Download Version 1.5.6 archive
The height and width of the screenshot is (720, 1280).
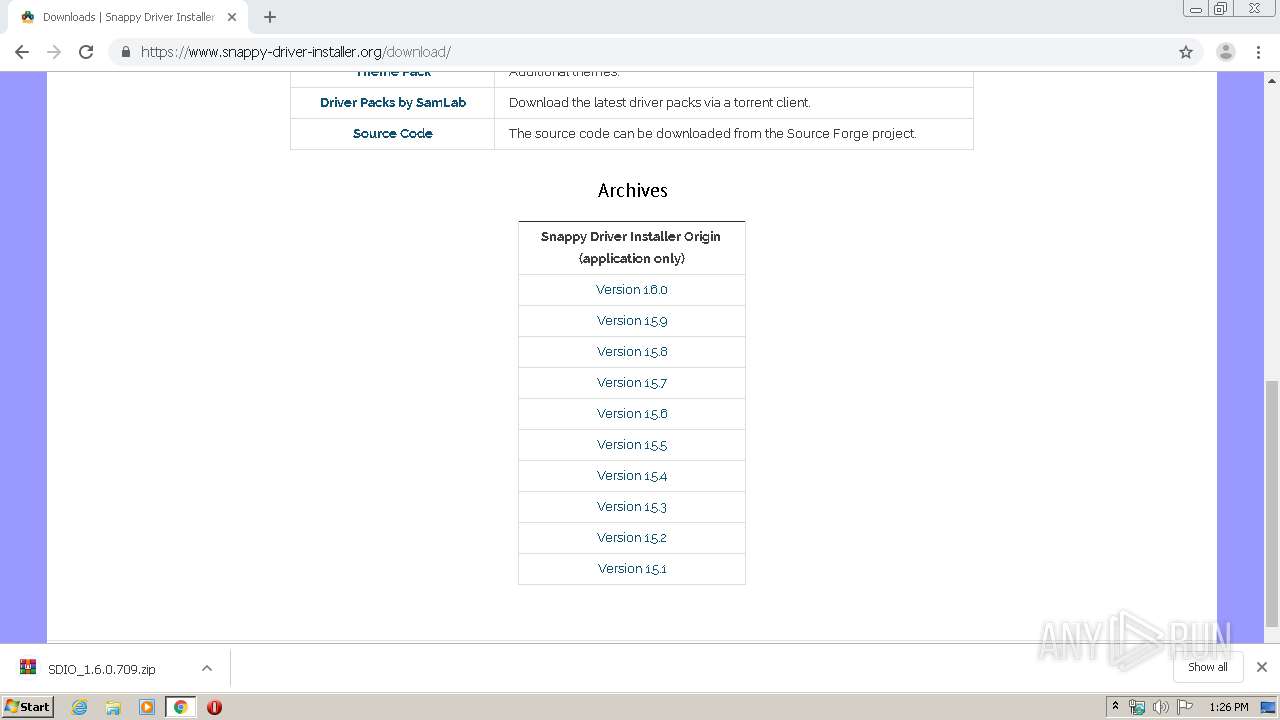(x=632, y=414)
